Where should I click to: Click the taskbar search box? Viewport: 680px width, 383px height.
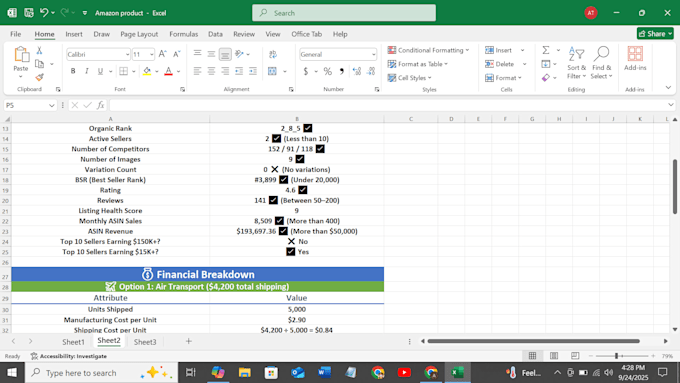[x=101, y=373]
